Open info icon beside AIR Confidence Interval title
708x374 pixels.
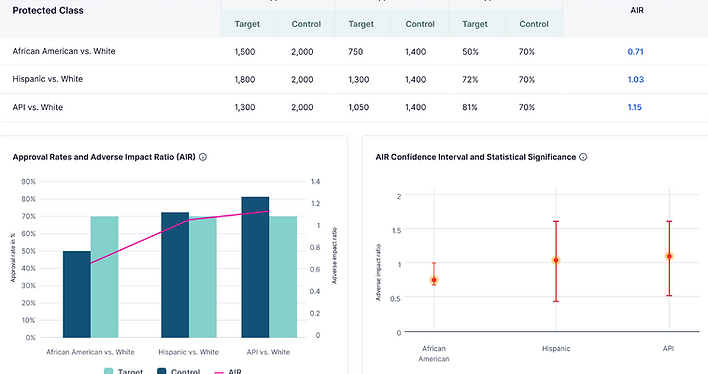click(x=583, y=157)
